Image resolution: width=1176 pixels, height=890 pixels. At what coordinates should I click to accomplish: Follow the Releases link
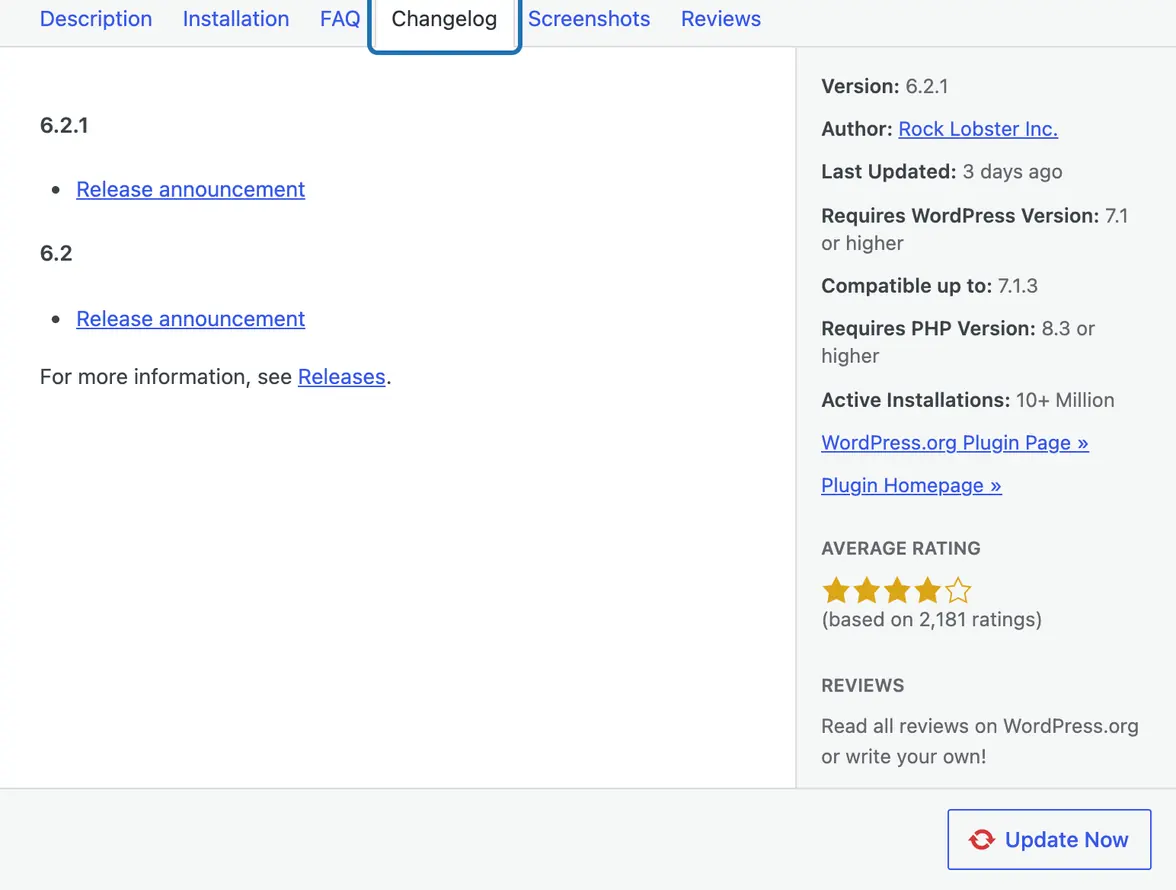click(341, 376)
